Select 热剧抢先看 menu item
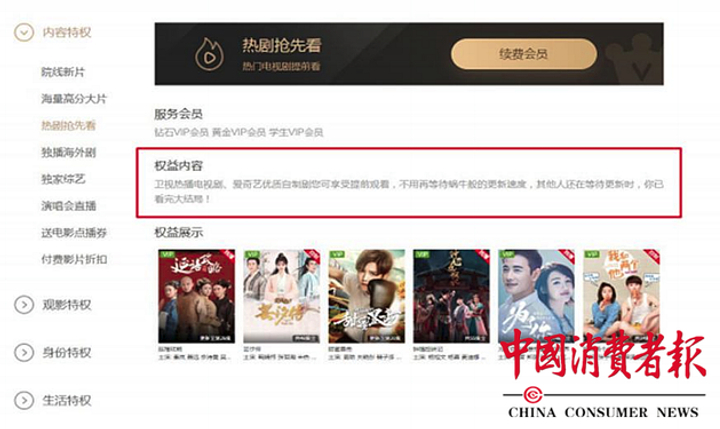The height and width of the screenshot is (429, 720). point(68,125)
